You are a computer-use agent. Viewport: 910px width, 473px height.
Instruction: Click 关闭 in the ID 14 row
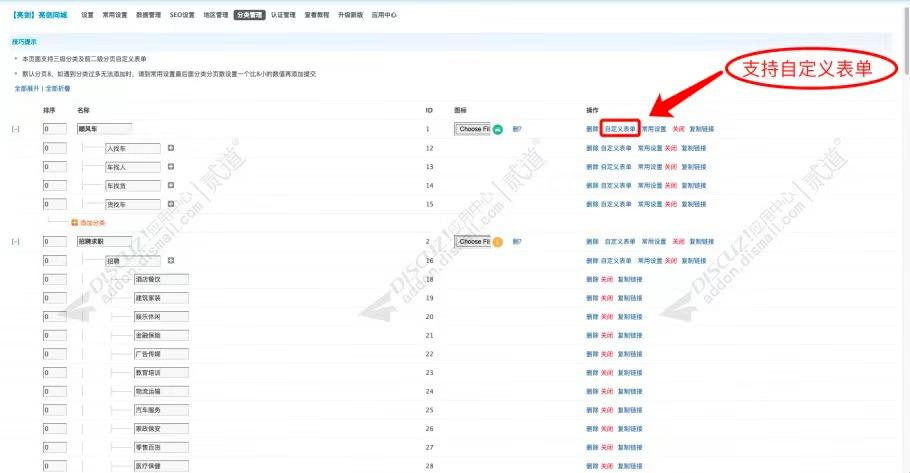(671, 186)
